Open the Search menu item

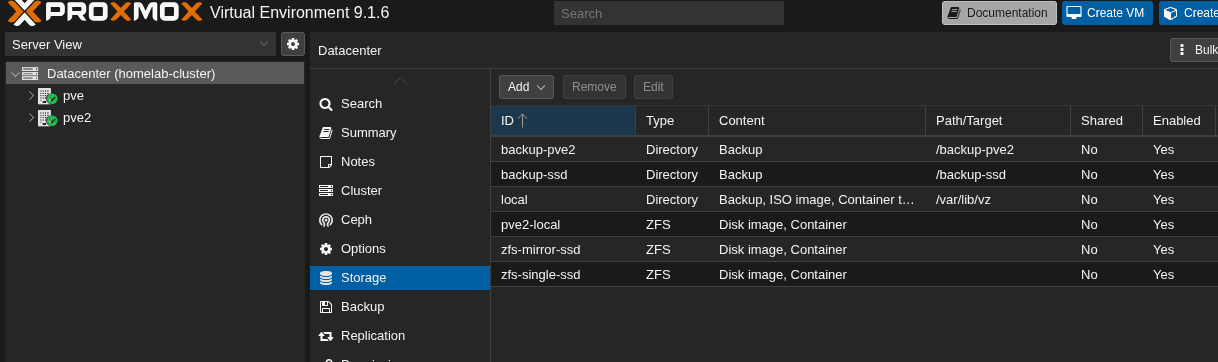point(400,104)
